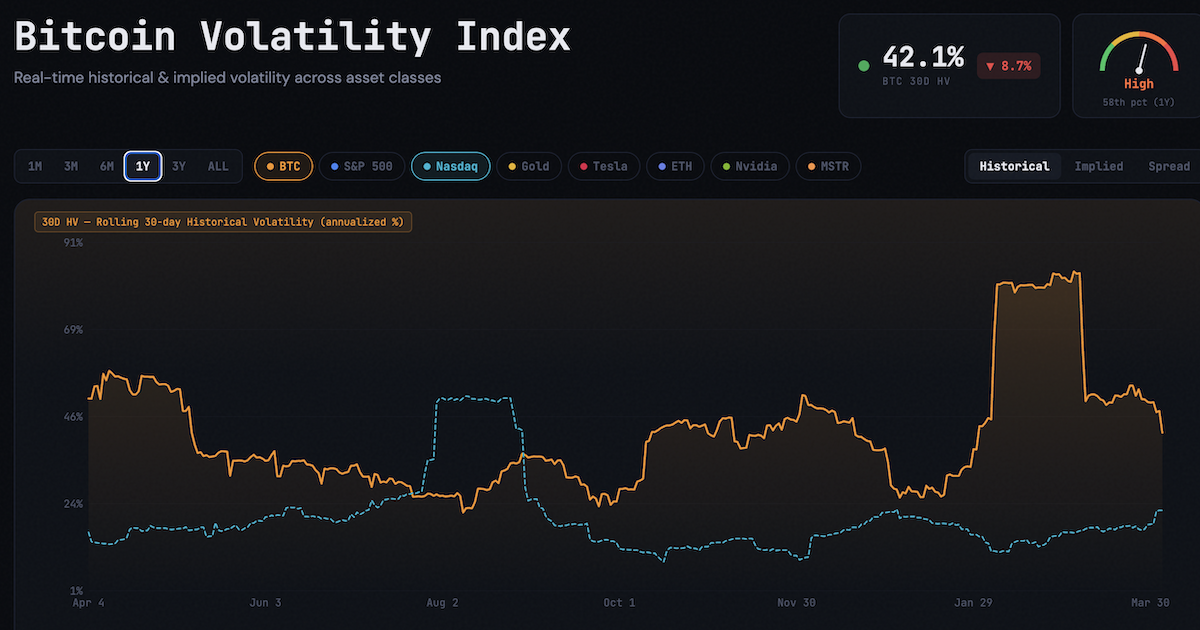Click the 'High' gauge reading text
The width and height of the screenshot is (1200, 630).
click(x=1139, y=84)
